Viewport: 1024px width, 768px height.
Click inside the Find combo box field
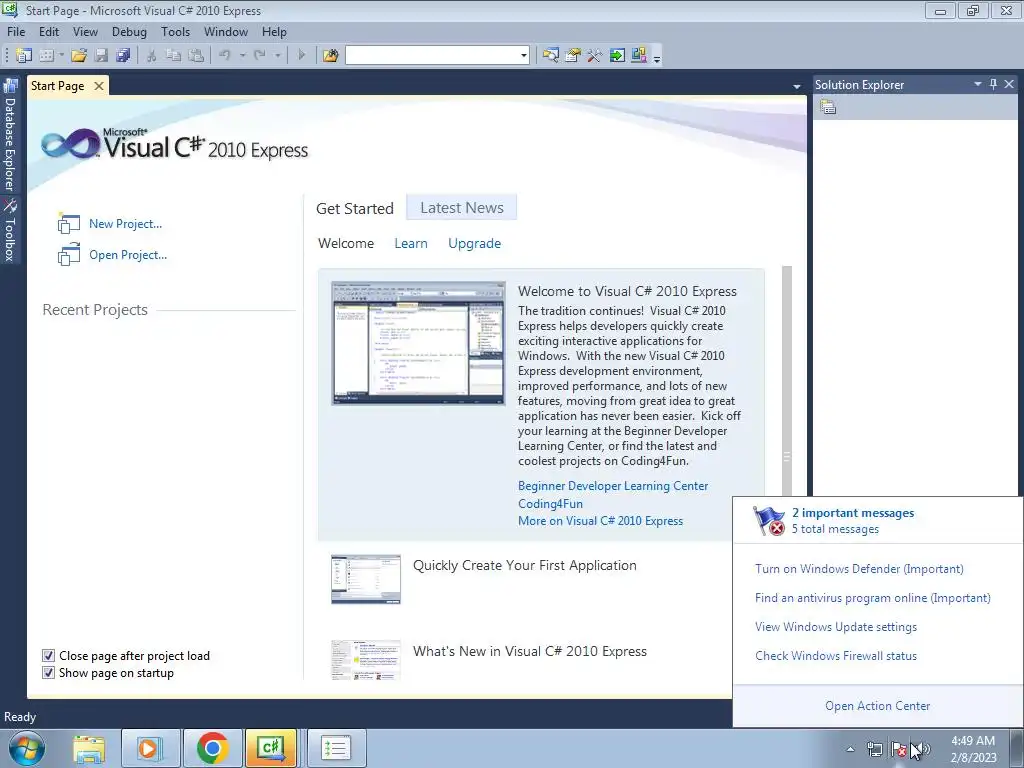coord(432,56)
